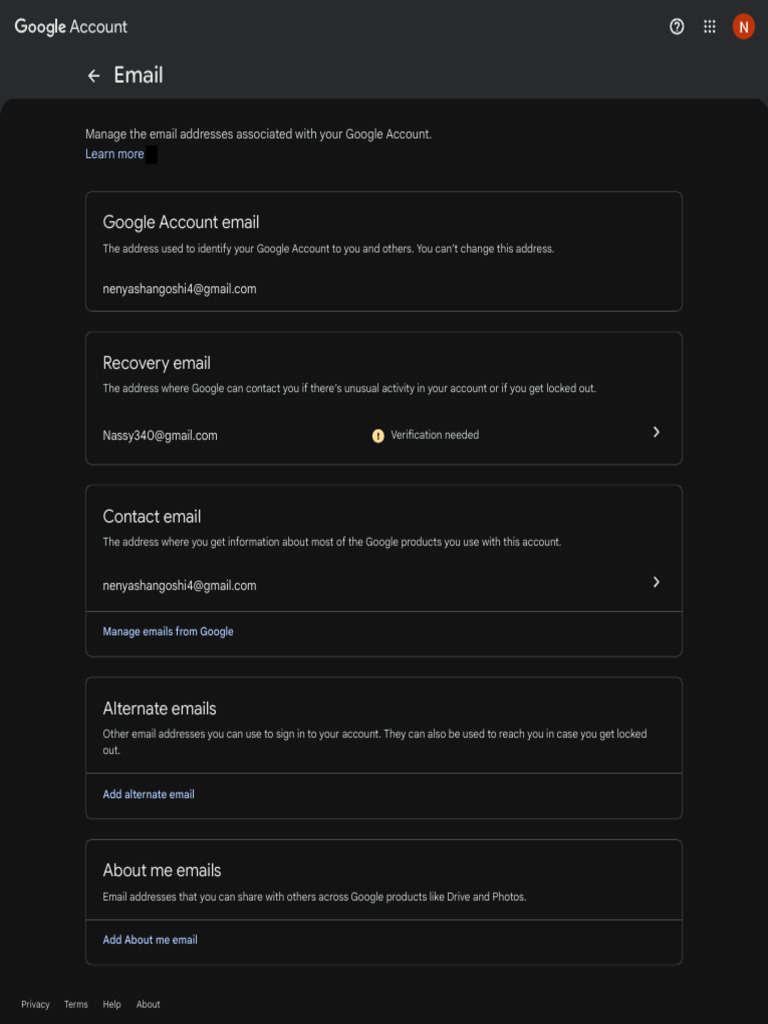This screenshot has height=1024, width=768.
Task: Open the Learn more link
Action: [114, 154]
